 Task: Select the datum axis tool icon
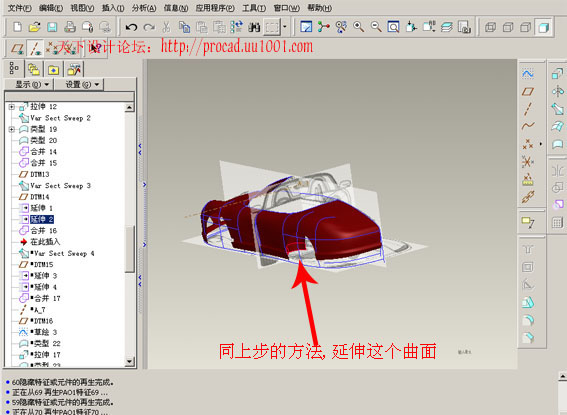coord(528,109)
